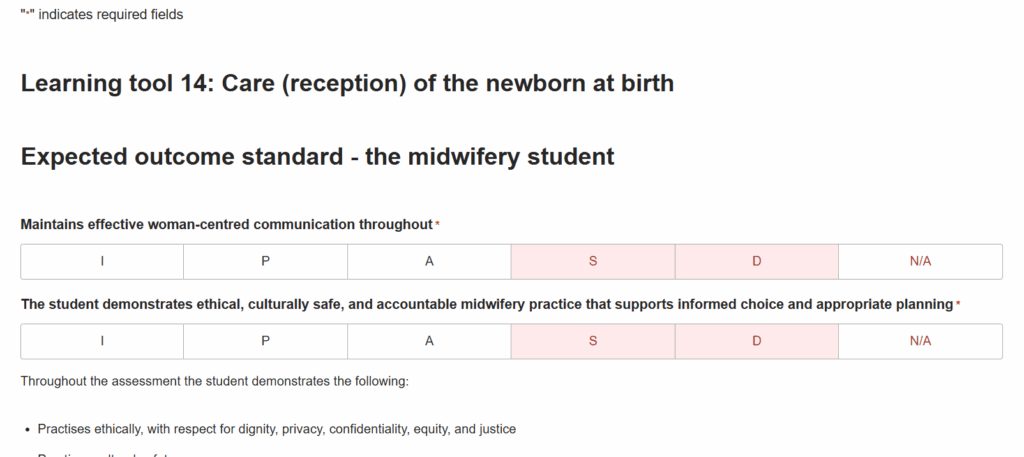Image resolution: width=1024 pixels, height=457 pixels.
Task: Select I for woman-centred communication
Action: click(102, 261)
